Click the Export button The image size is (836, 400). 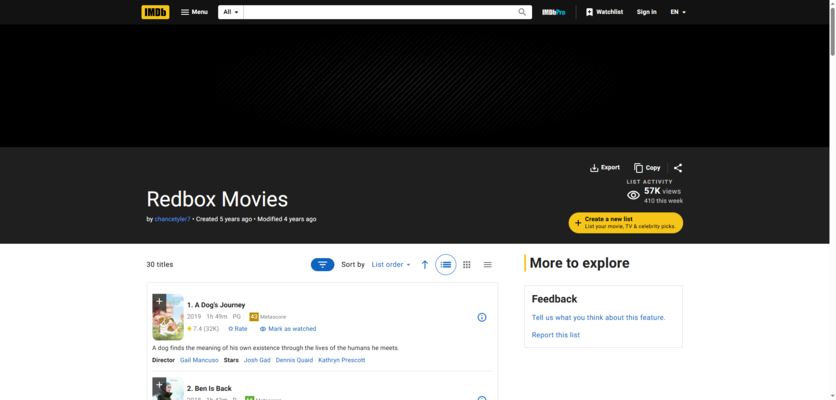tap(605, 168)
